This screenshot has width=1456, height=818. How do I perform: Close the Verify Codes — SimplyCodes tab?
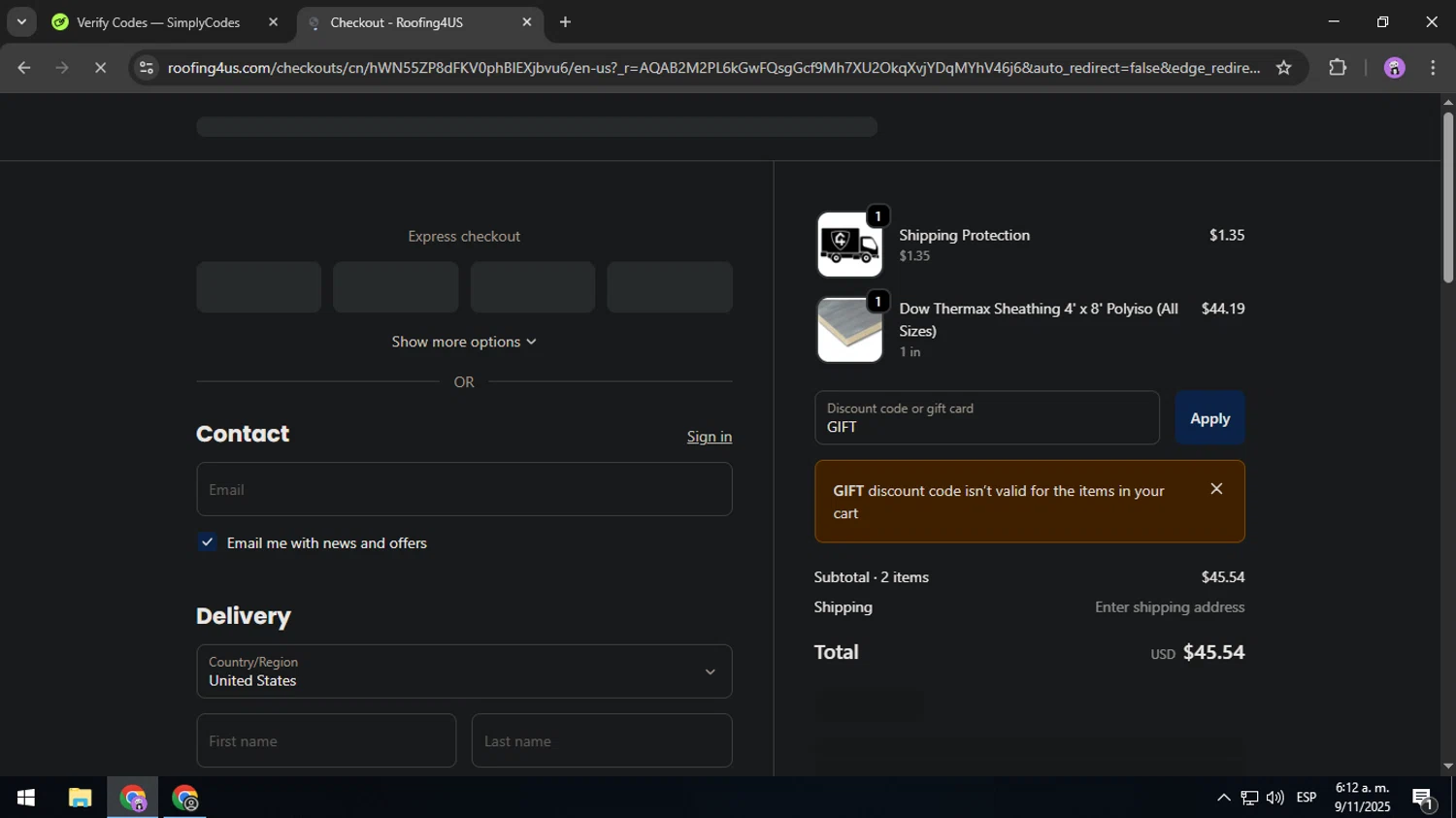point(273,21)
